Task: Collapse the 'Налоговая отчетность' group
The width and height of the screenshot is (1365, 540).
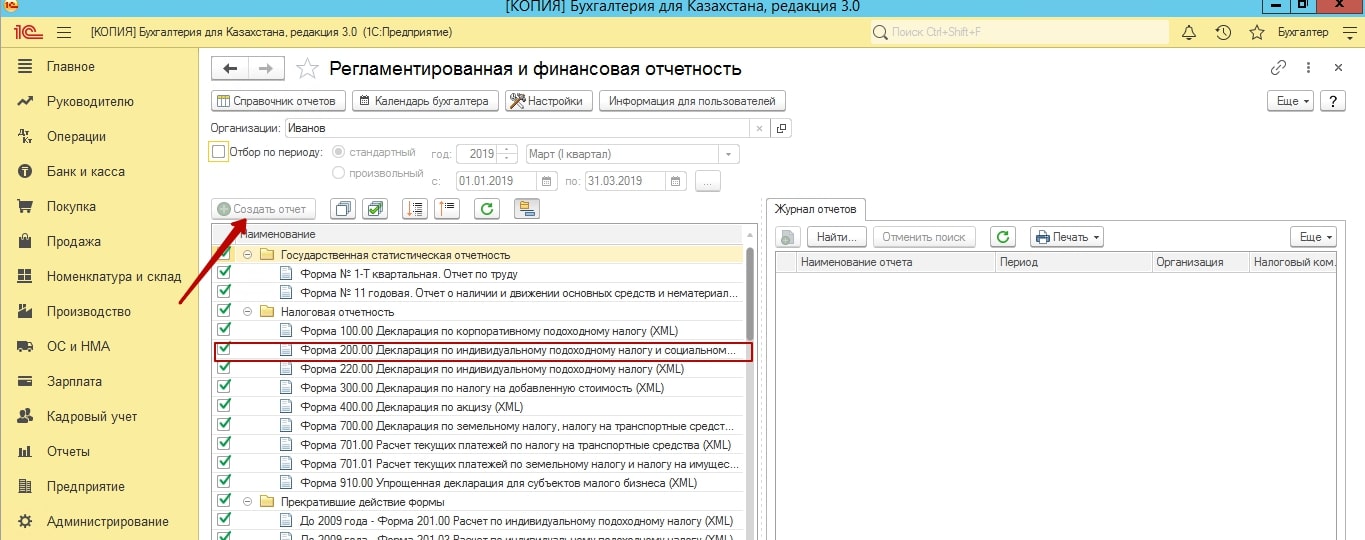Action: click(247, 312)
